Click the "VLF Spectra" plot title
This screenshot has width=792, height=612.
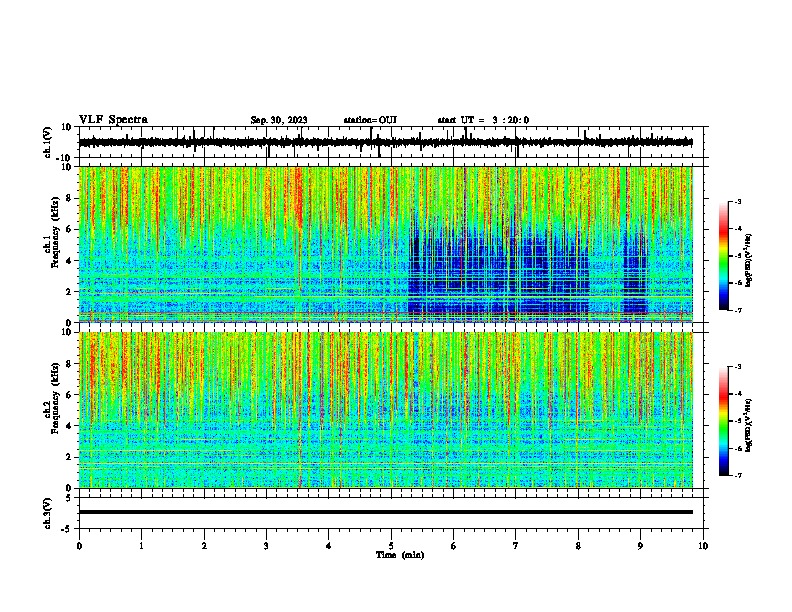click(113, 120)
